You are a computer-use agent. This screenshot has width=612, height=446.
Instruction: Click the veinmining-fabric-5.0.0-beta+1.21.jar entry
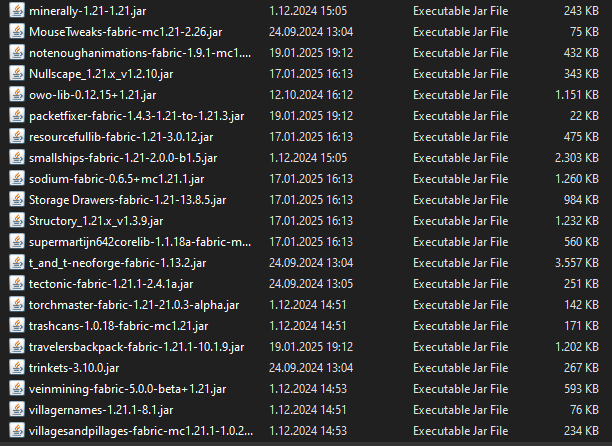(x=121, y=388)
